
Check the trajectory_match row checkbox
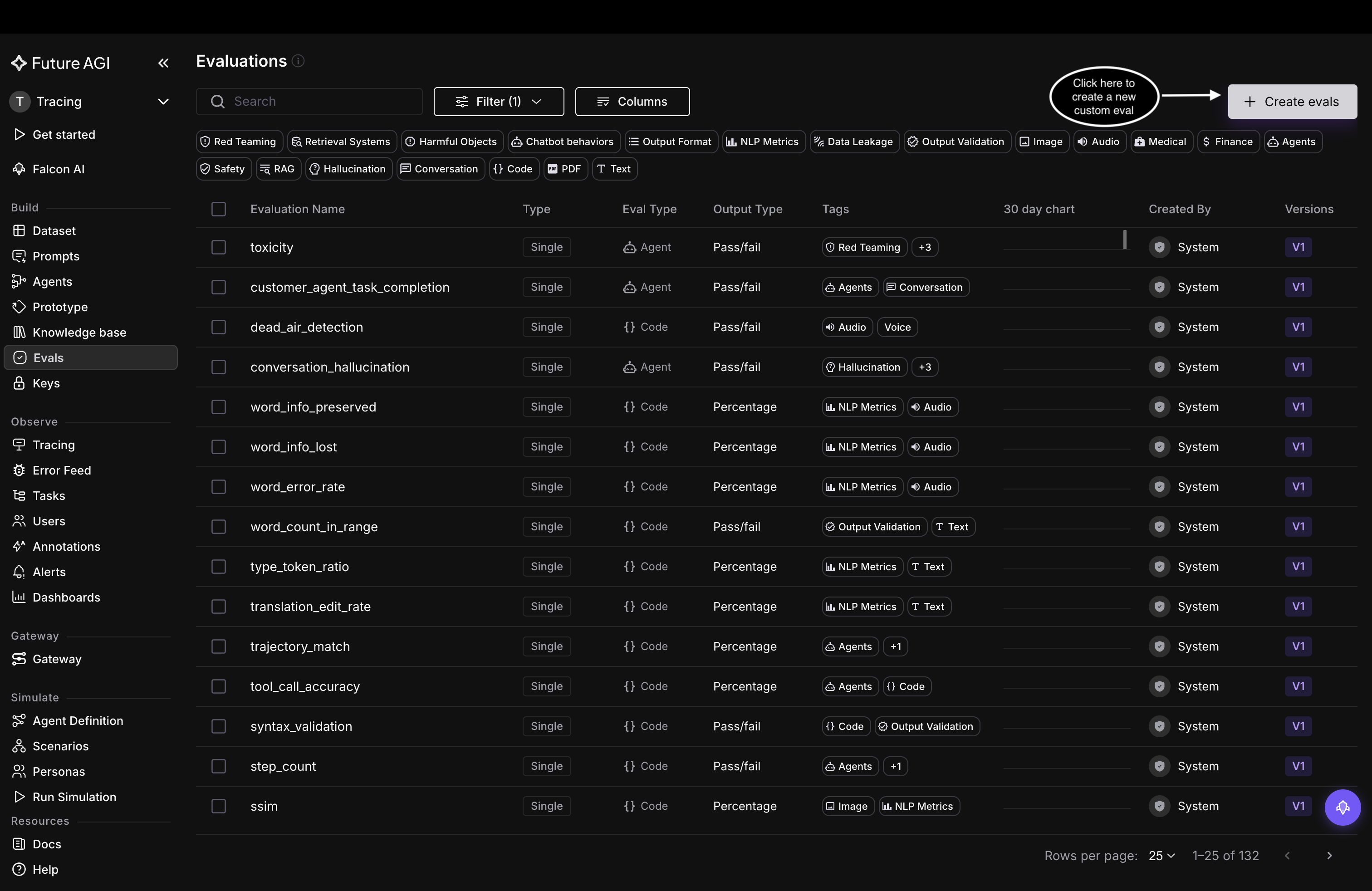pyautogui.click(x=219, y=646)
